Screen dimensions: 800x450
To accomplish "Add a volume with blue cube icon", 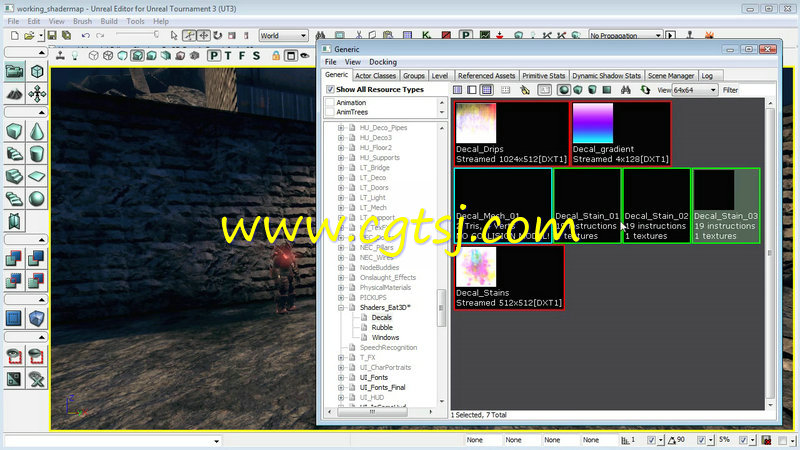I will 37,318.
